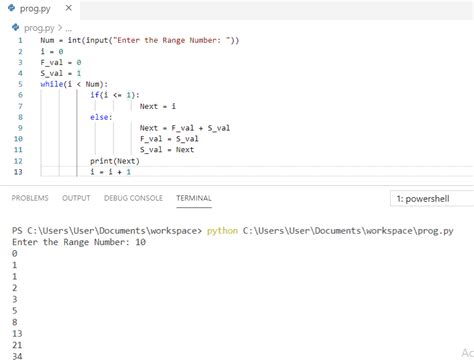Click the 'F_val = S_val' line
474x363 pixels.
click(x=169, y=139)
